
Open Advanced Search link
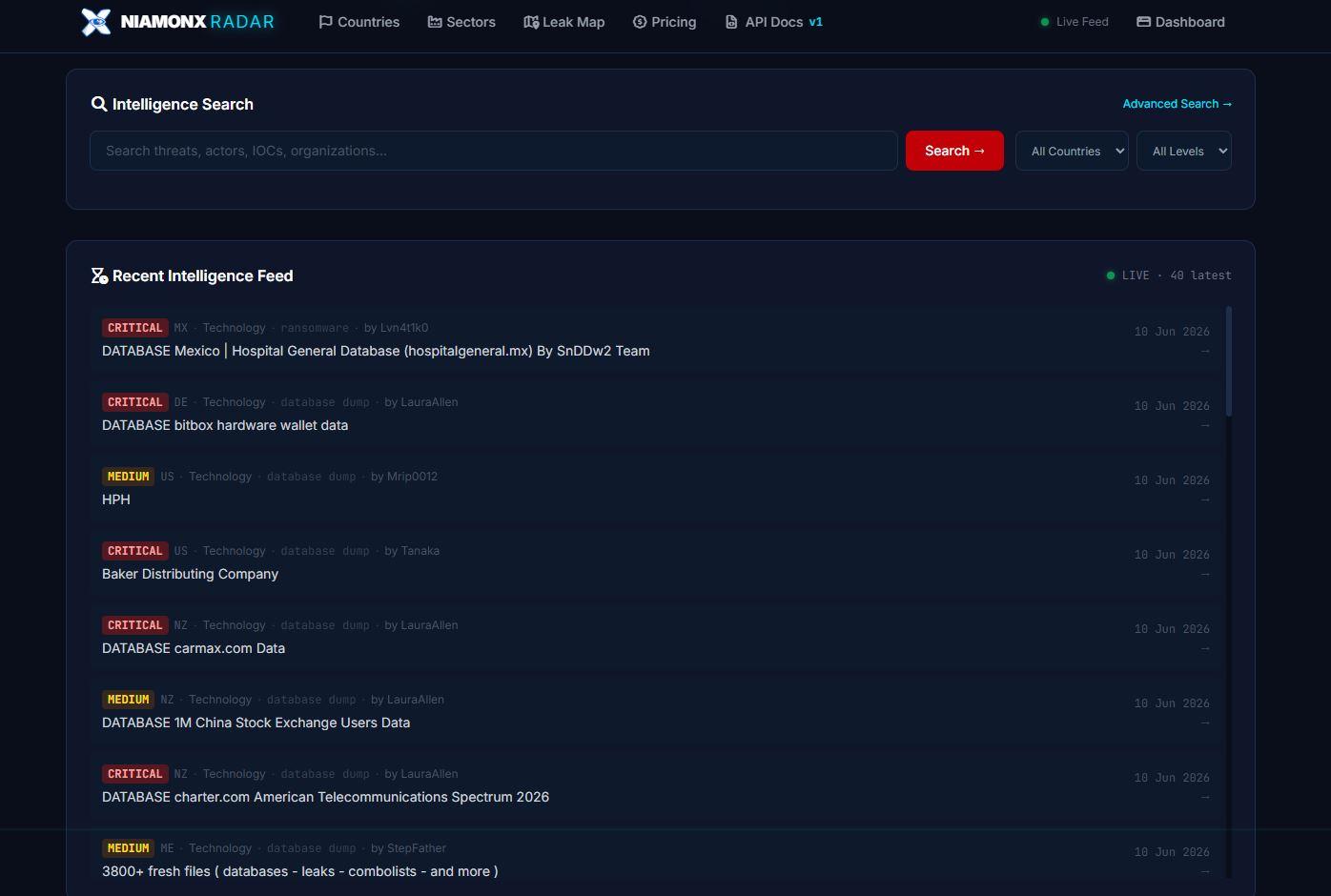point(1177,104)
